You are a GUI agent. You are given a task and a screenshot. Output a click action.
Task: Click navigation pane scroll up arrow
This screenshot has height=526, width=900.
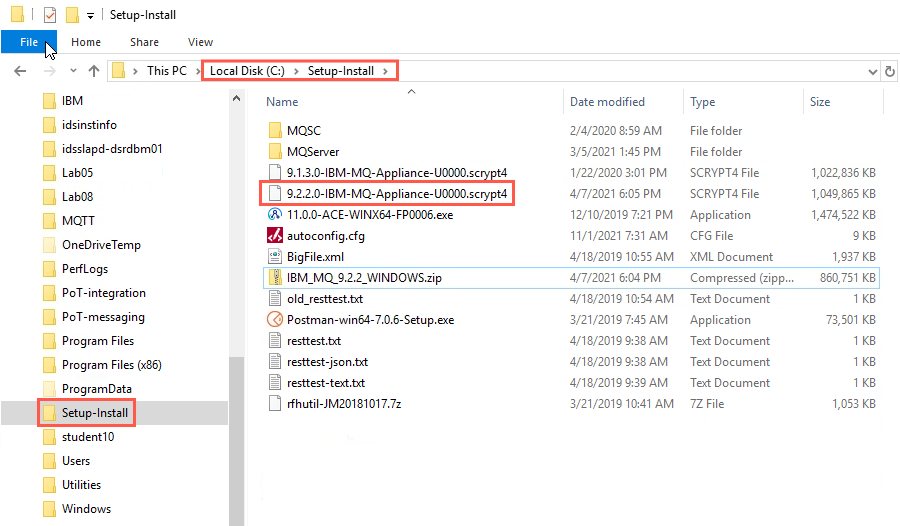[236, 99]
